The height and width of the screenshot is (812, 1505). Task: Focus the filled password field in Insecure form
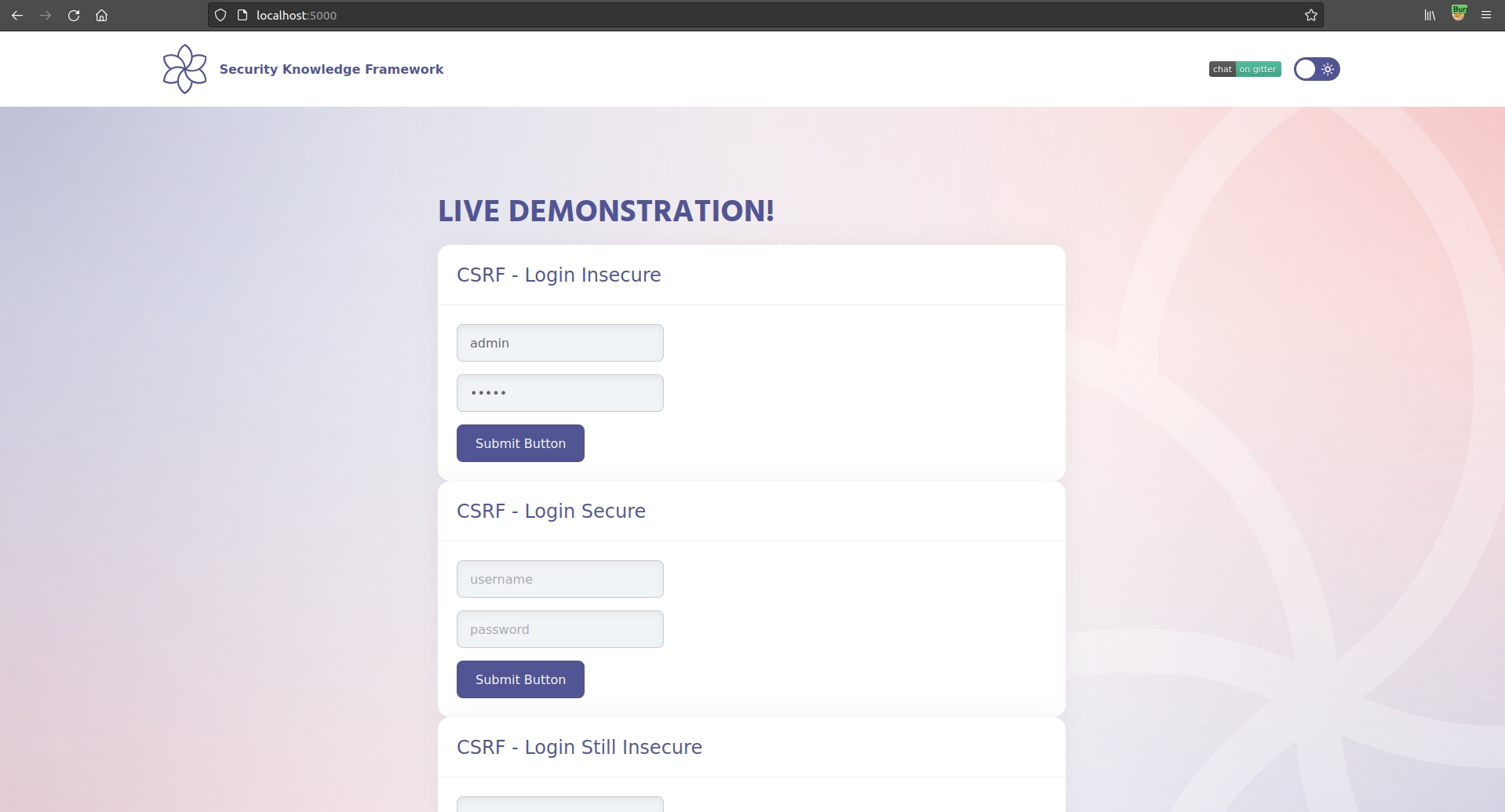pyautogui.click(x=559, y=393)
